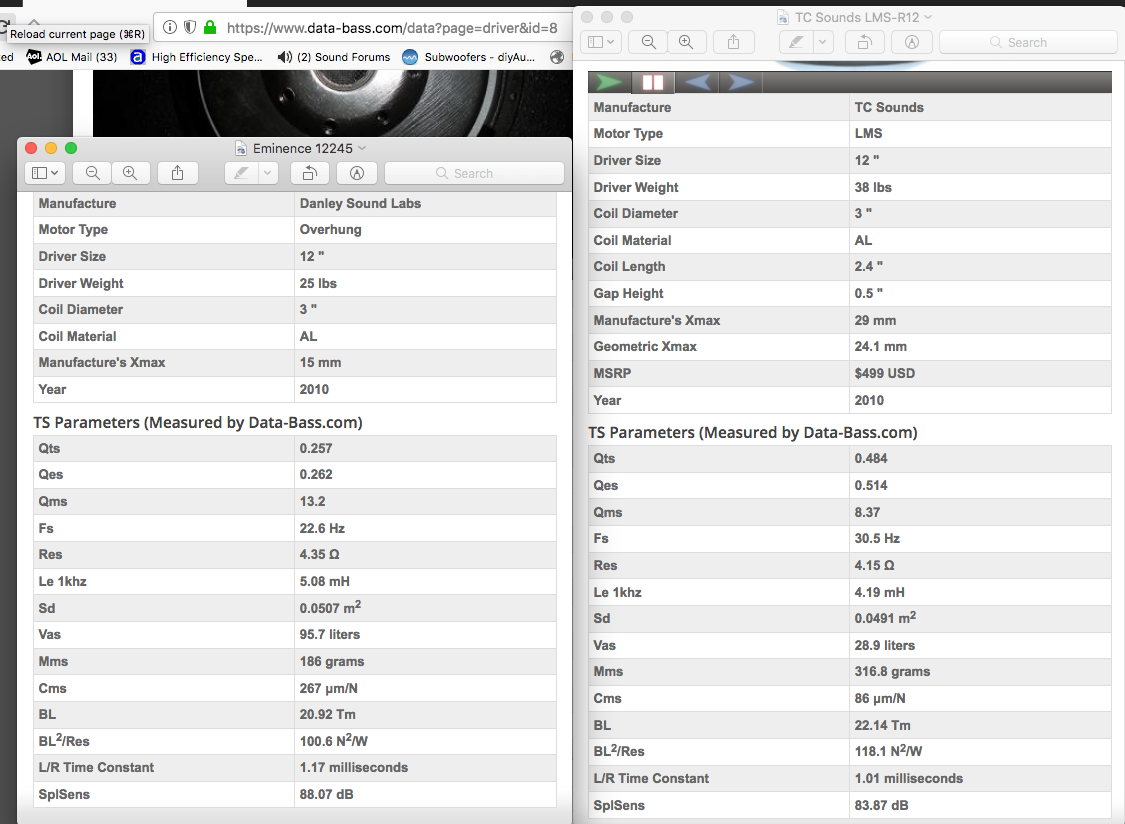This screenshot has width=1125, height=824.
Task: Click 95.7 liters Vas value
Action: coord(330,635)
